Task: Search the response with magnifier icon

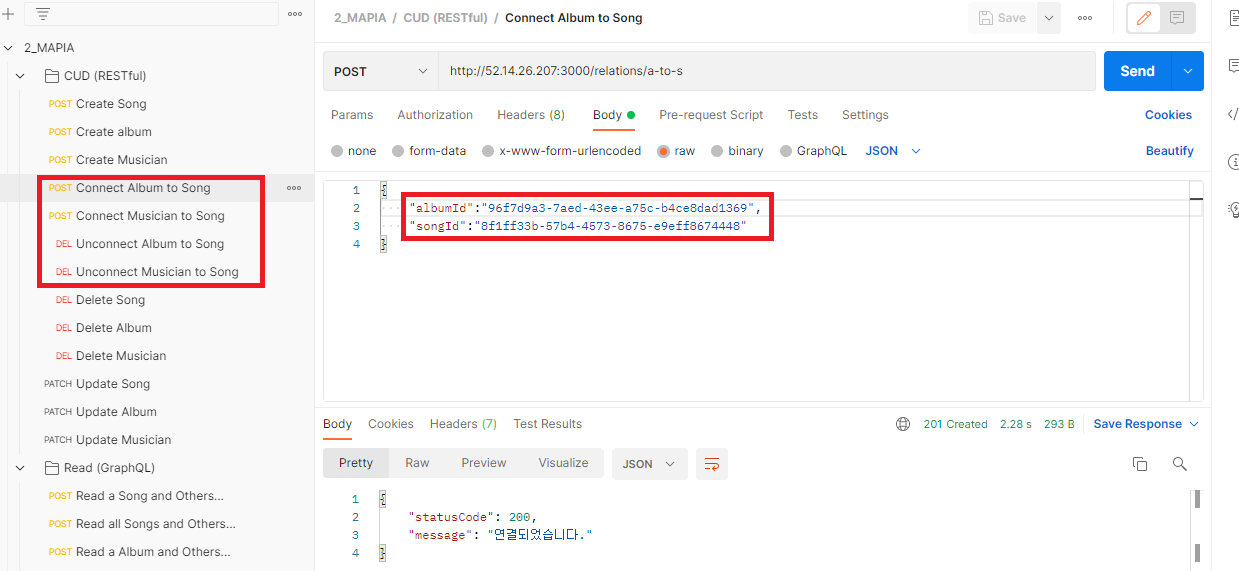Action: [1180, 464]
